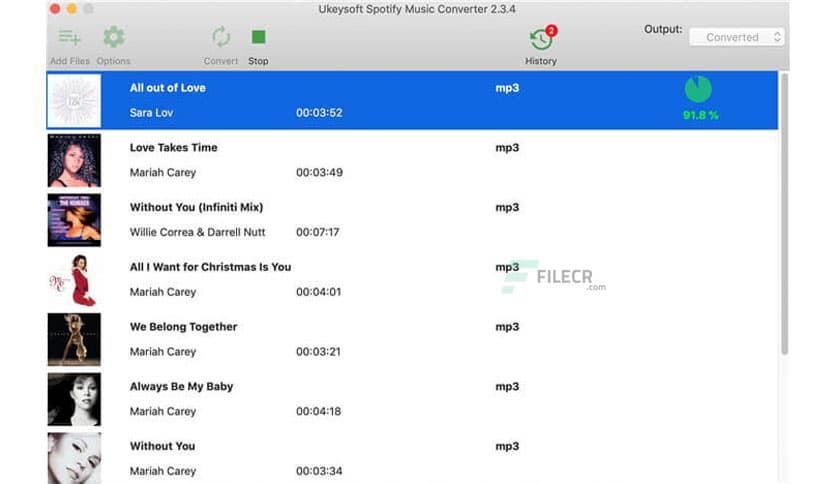This screenshot has width=836, height=484.
Task: Click the pie progress indicator at 91.8 %
Action: coord(698,89)
